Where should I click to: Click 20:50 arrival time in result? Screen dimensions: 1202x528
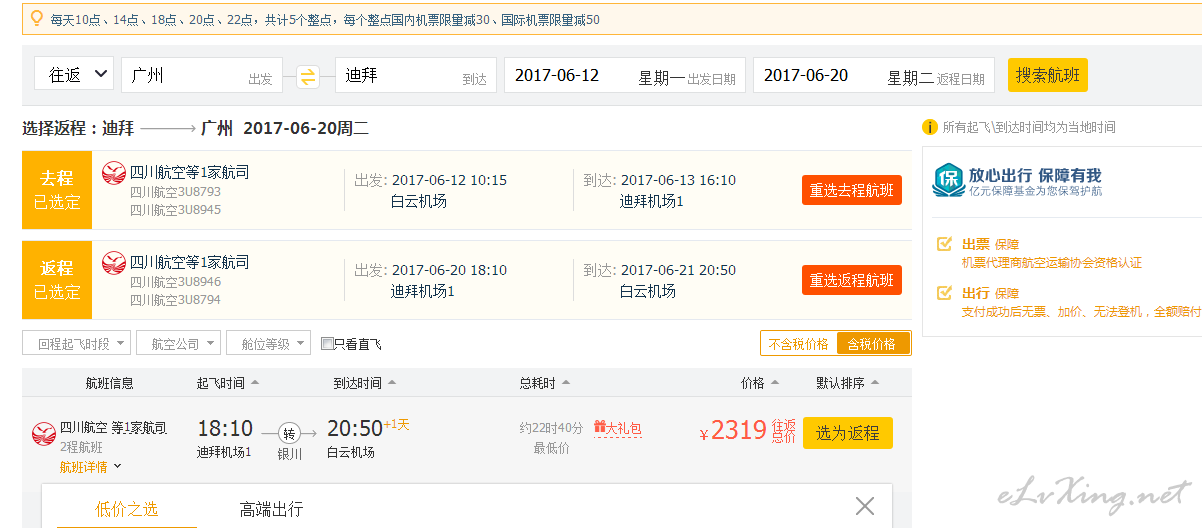pyautogui.click(x=355, y=429)
